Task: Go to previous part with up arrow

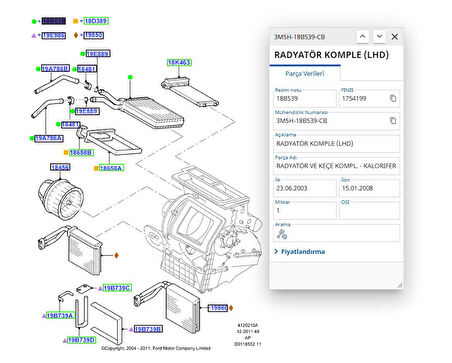Action: click(363, 36)
